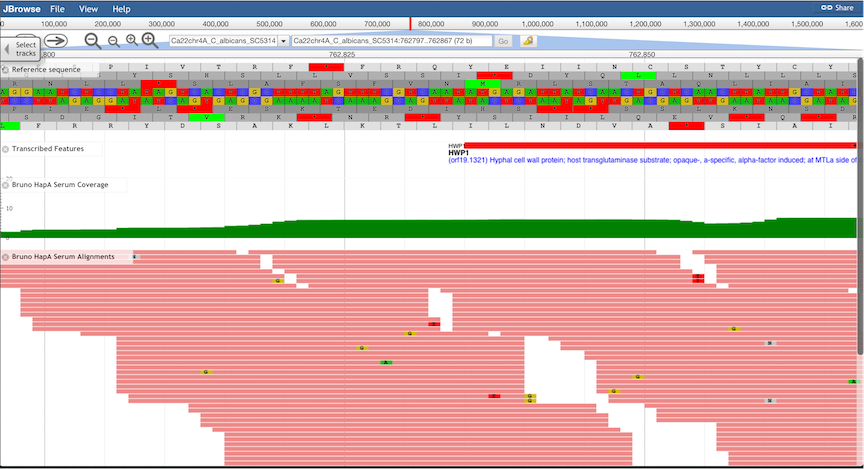Screen dimensions: 864x469
Task: Toggle the highlight region tool icon
Action: point(527,41)
